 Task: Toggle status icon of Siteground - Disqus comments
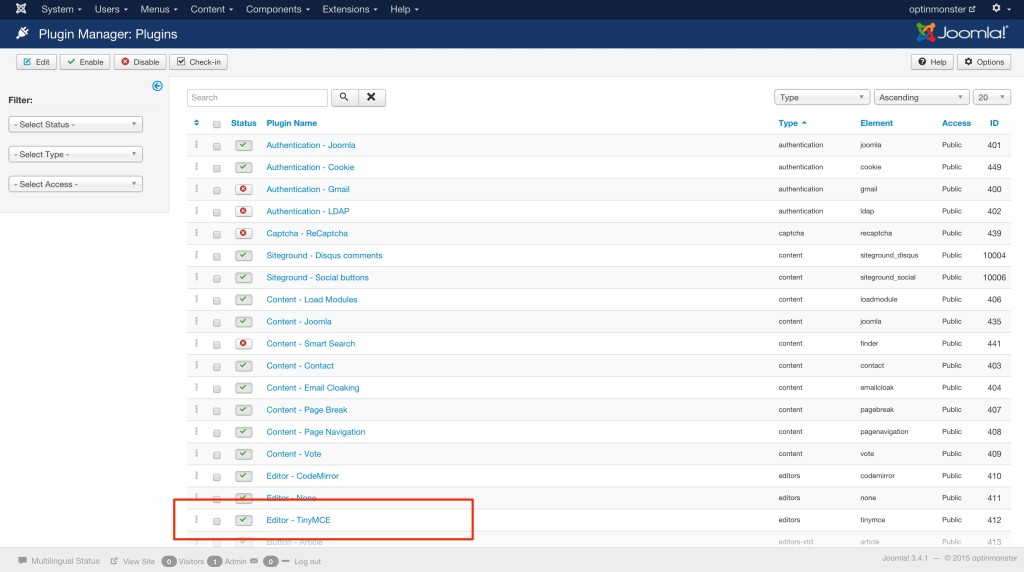244,255
